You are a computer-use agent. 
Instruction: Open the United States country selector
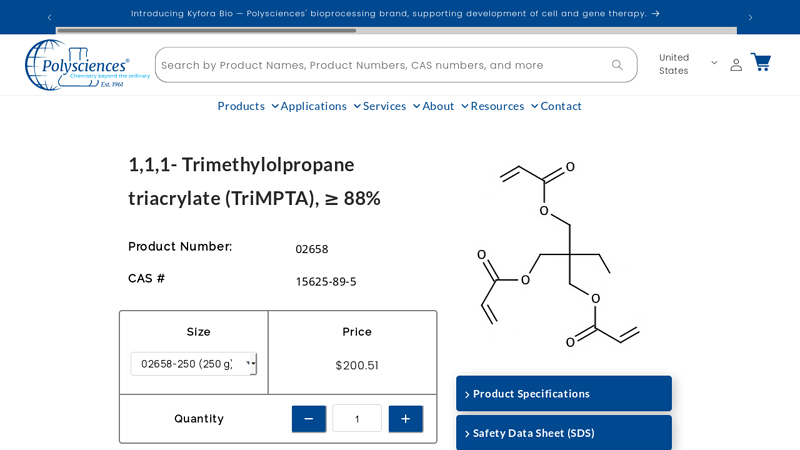[688, 64]
